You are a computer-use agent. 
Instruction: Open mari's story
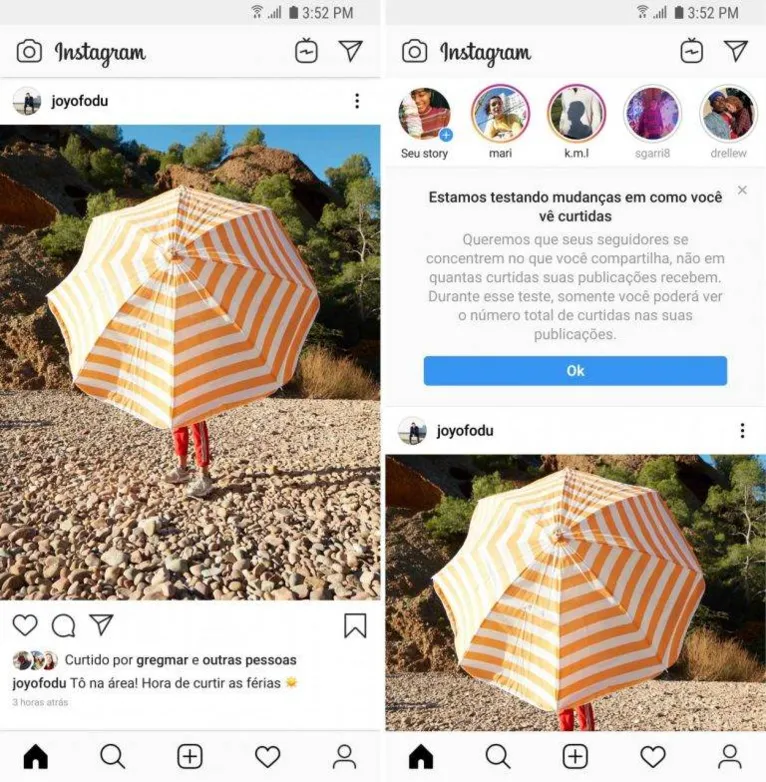point(500,114)
